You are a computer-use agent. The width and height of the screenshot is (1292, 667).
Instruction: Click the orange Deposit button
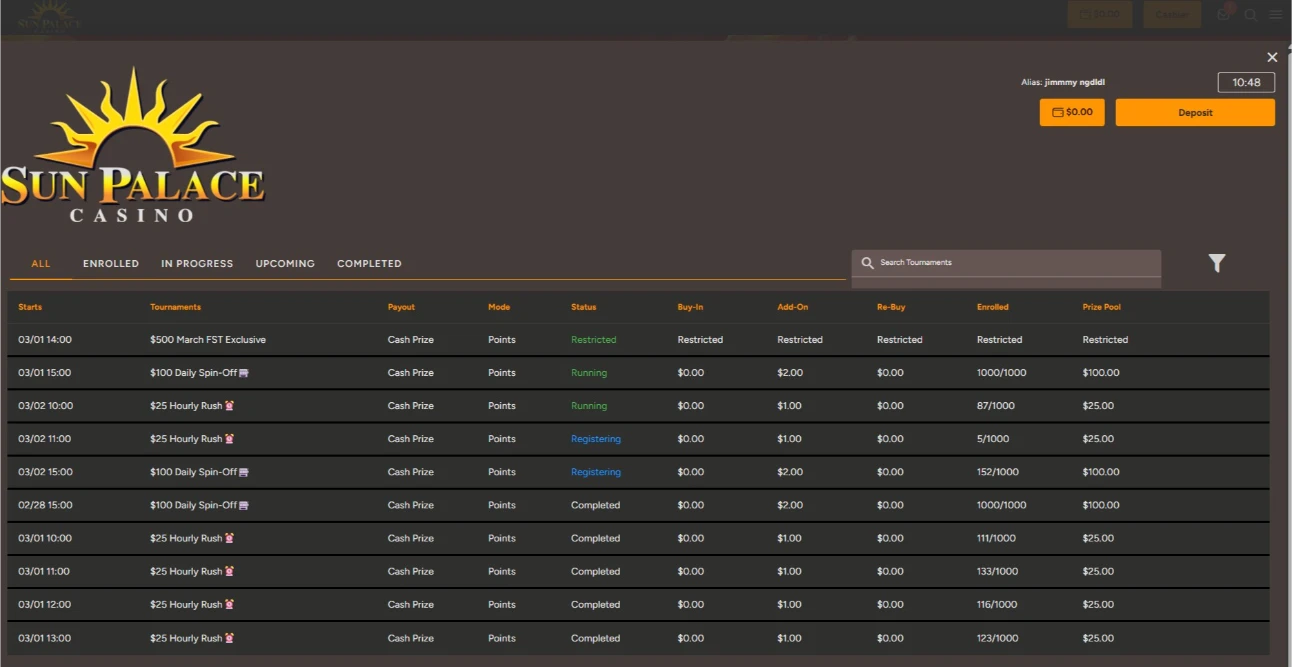1194,112
